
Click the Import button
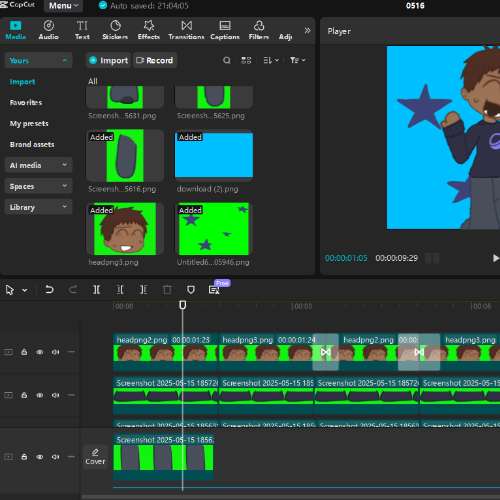click(x=108, y=60)
